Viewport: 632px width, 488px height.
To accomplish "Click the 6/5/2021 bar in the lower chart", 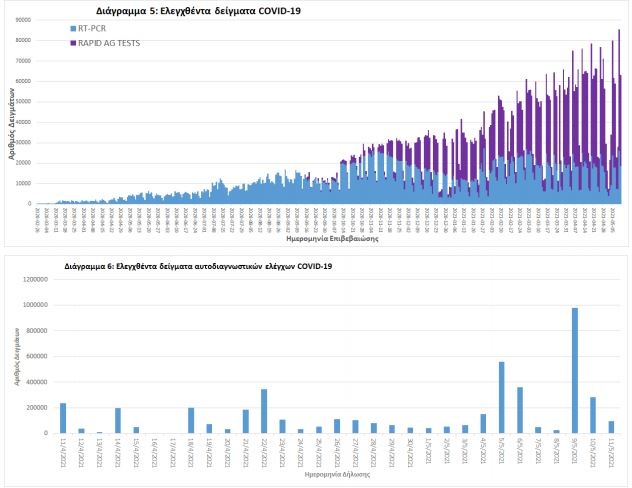I will [519, 410].
